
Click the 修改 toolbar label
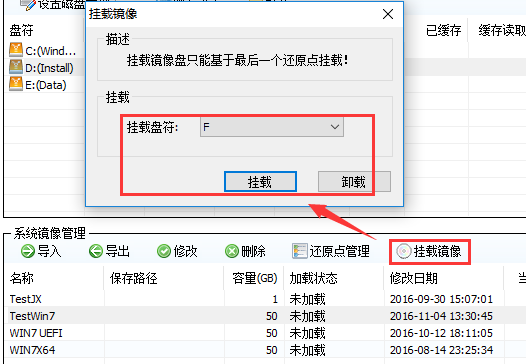click(186, 251)
